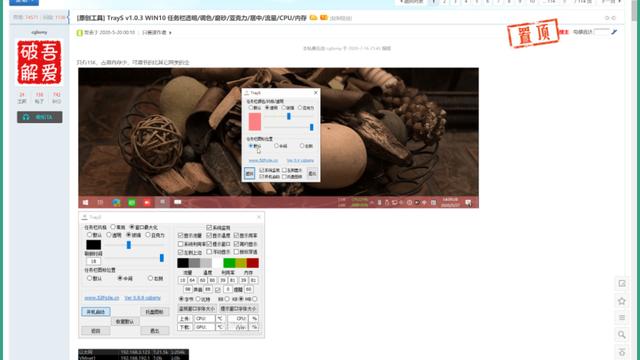Click the green swatch in the color bar

229,263
